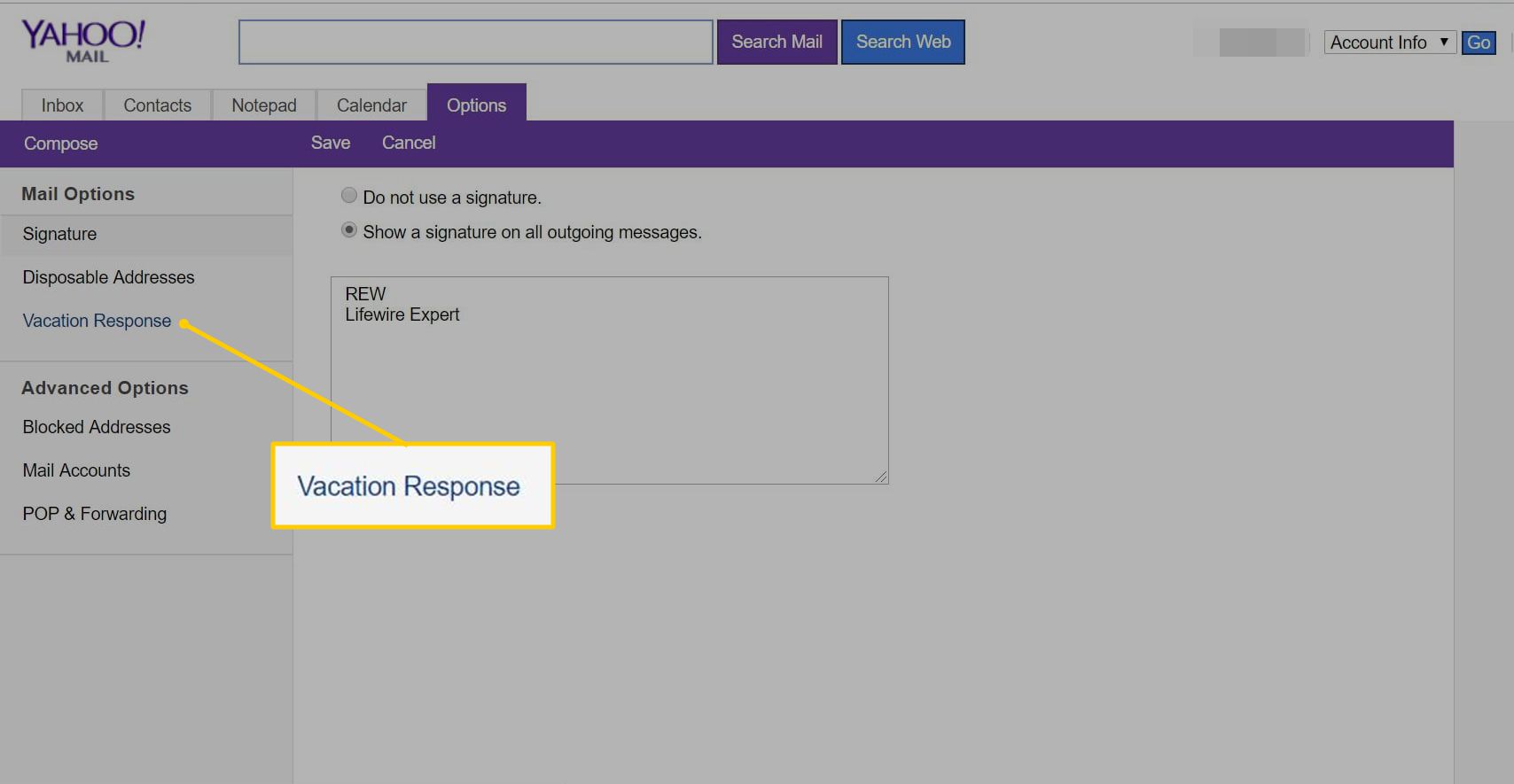Cancel the signature changes

pyautogui.click(x=409, y=143)
